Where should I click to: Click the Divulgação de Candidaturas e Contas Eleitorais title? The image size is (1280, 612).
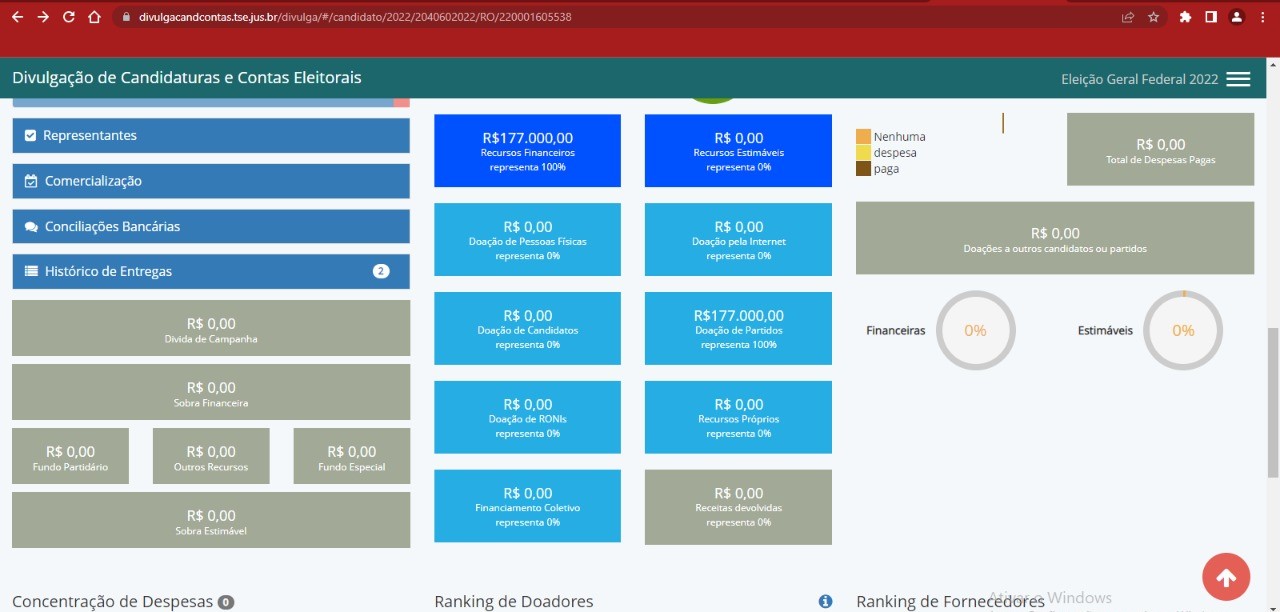click(x=187, y=78)
